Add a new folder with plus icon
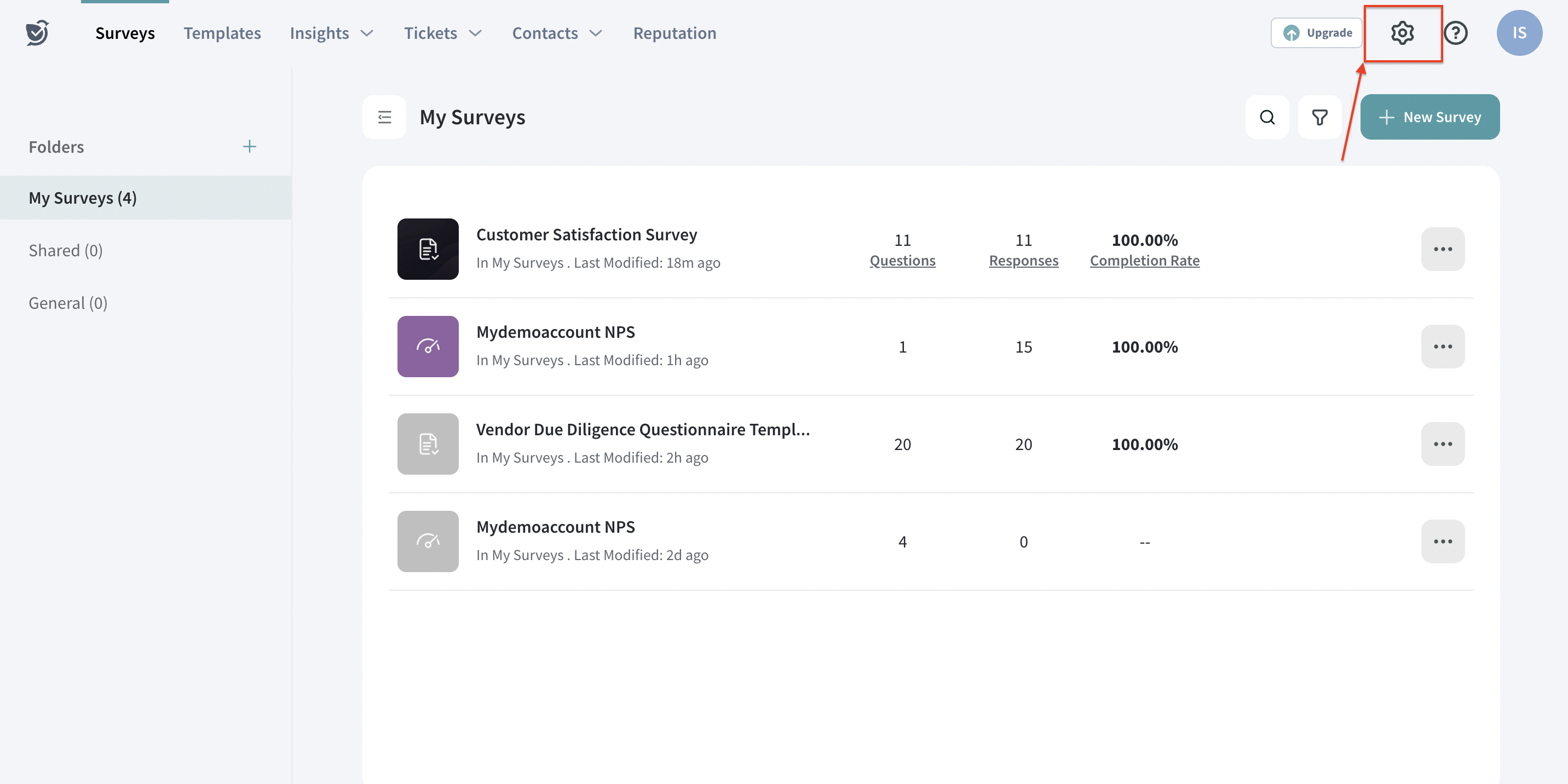The height and width of the screenshot is (784, 1568). 249,147
